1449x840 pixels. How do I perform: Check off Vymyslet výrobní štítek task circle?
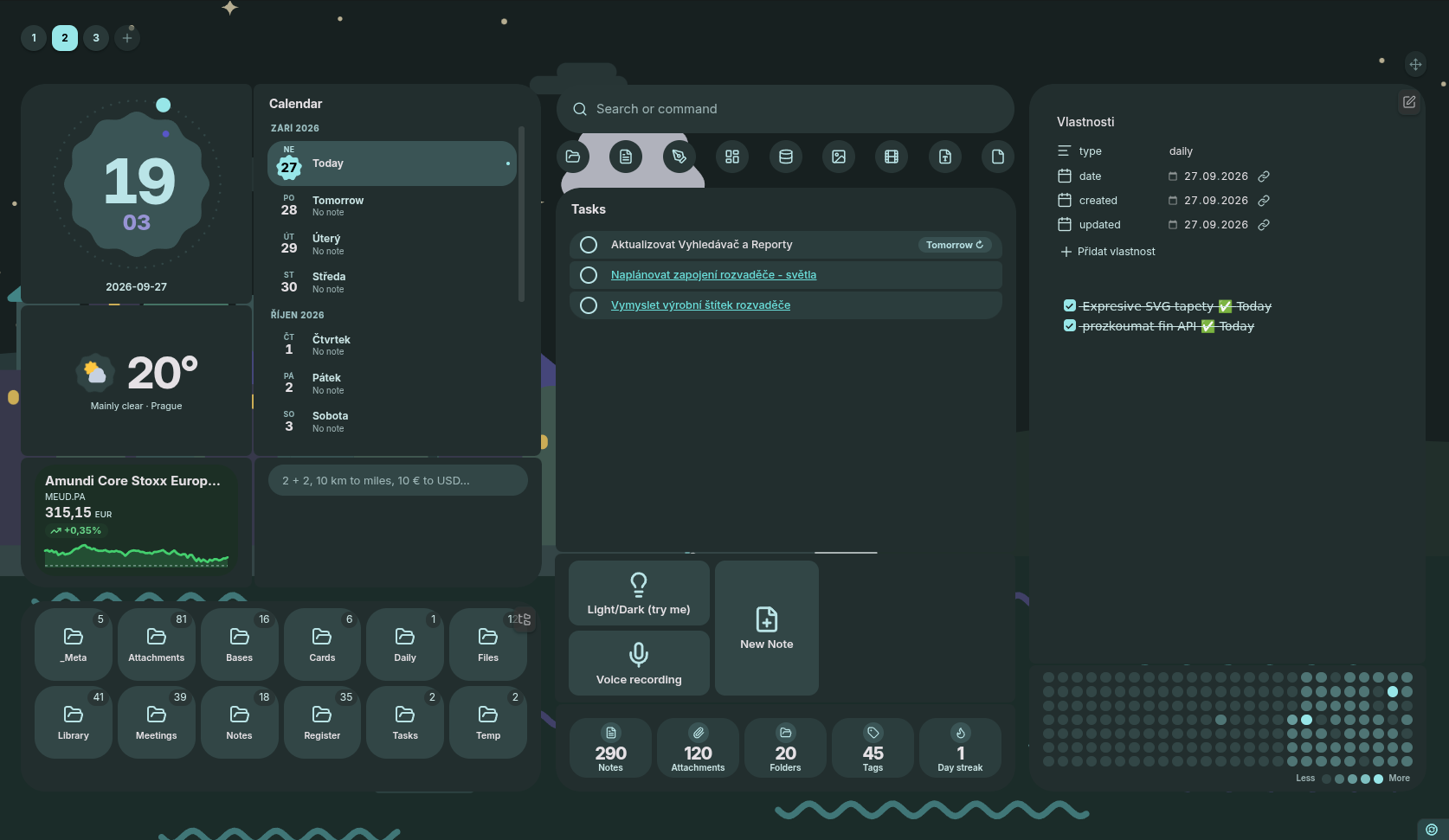(x=589, y=305)
